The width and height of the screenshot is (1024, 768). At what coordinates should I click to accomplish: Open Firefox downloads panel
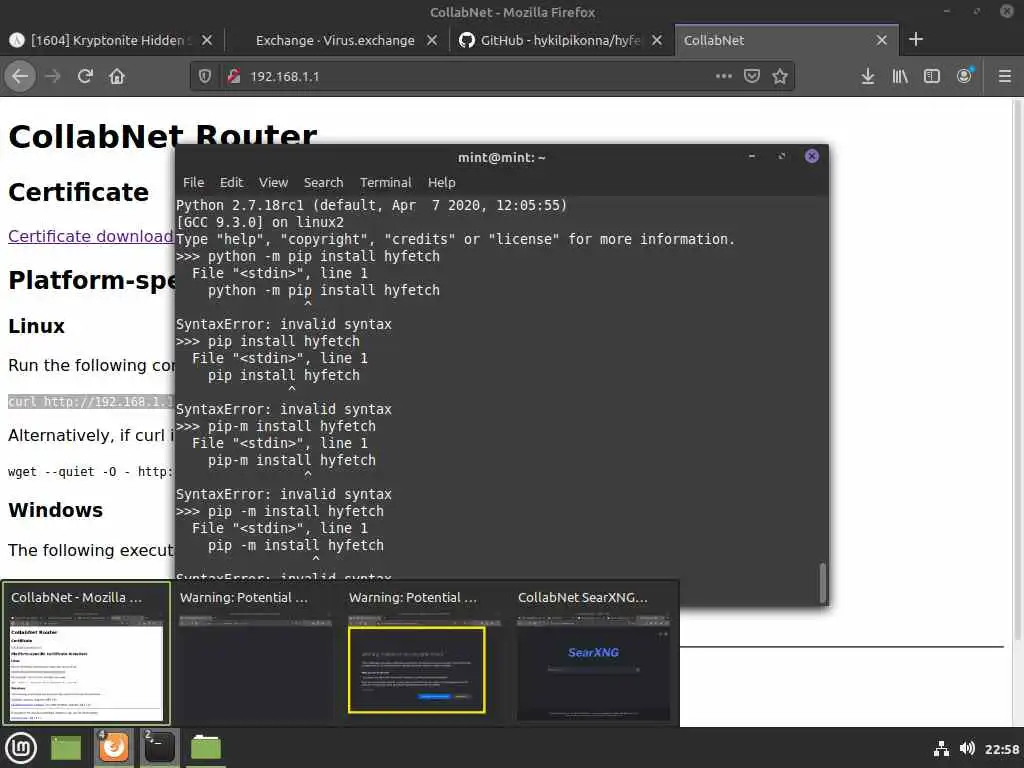point(867,76)
